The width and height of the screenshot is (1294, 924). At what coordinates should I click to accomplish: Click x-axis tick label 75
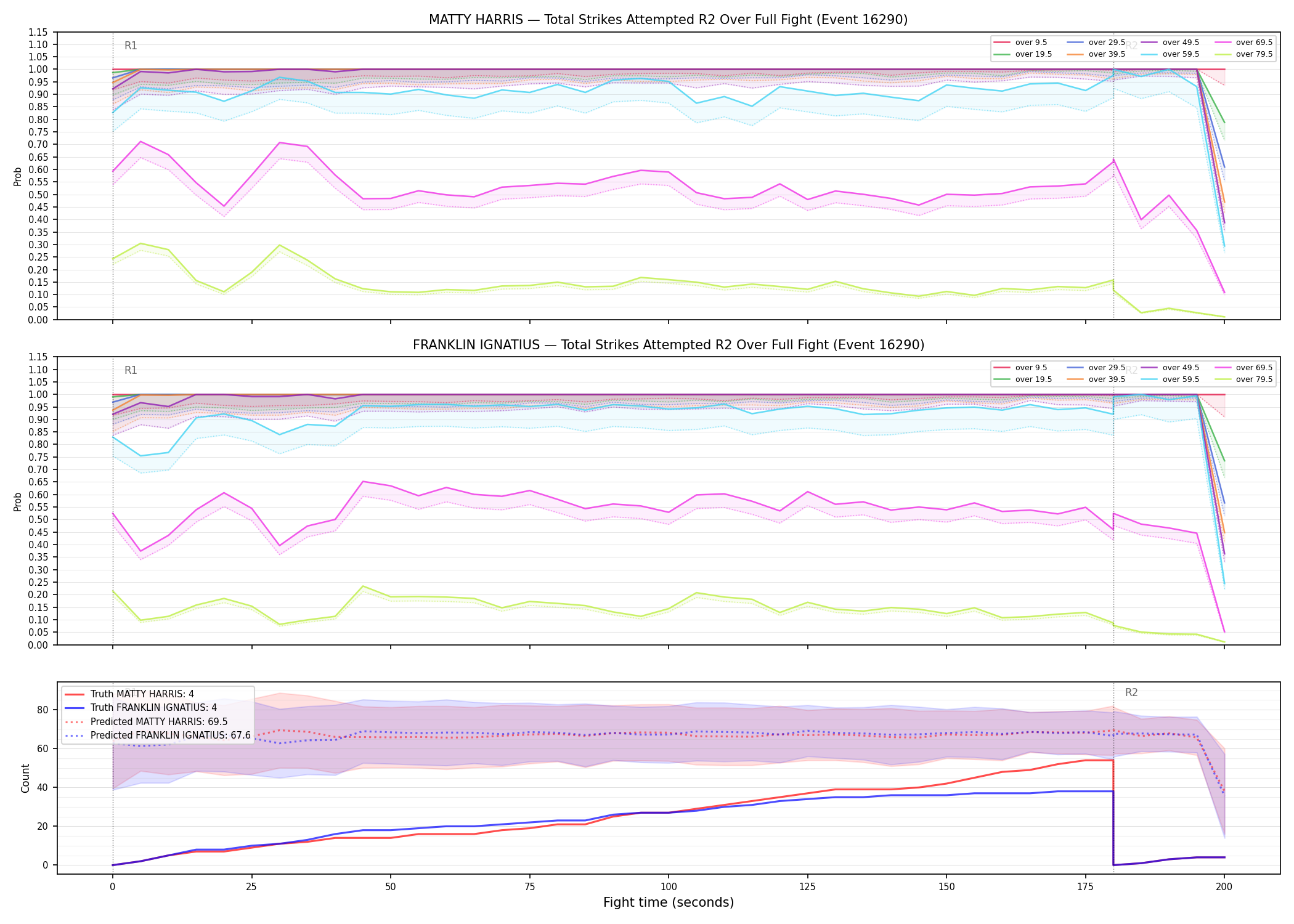click(x=529, y=887)
